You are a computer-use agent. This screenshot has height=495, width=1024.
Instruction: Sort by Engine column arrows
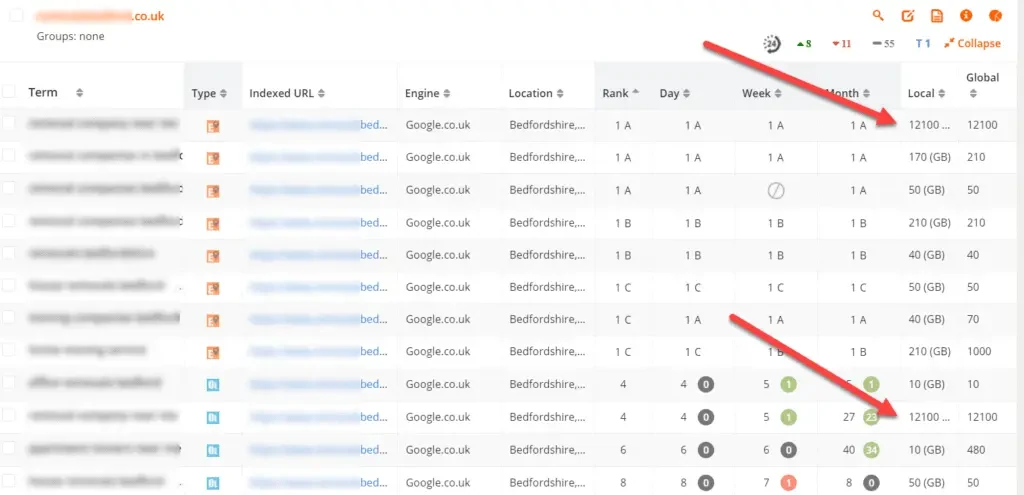pyautogui.click(x=447, y=93)
